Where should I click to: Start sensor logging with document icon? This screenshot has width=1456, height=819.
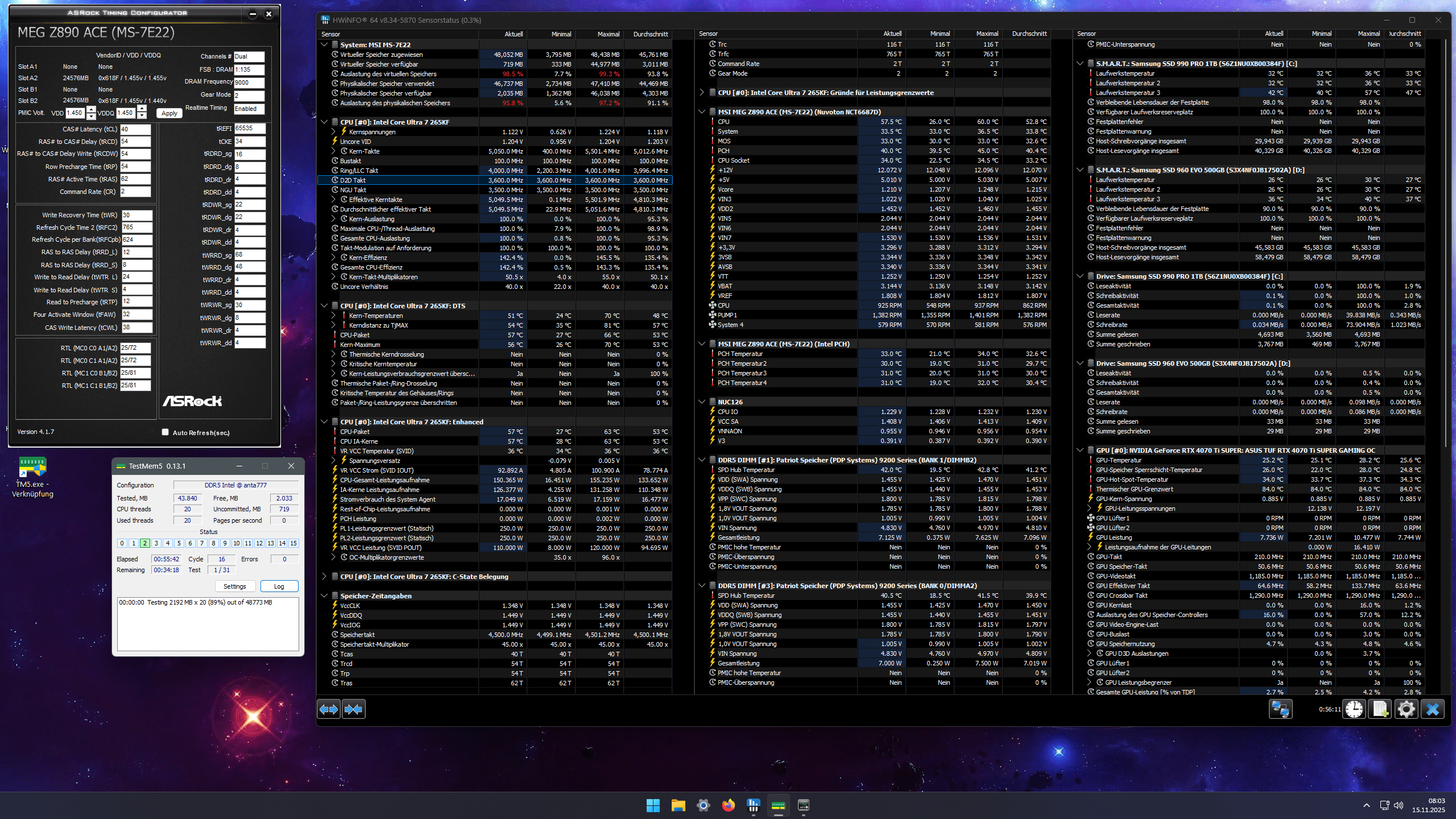coord(1380,709)
